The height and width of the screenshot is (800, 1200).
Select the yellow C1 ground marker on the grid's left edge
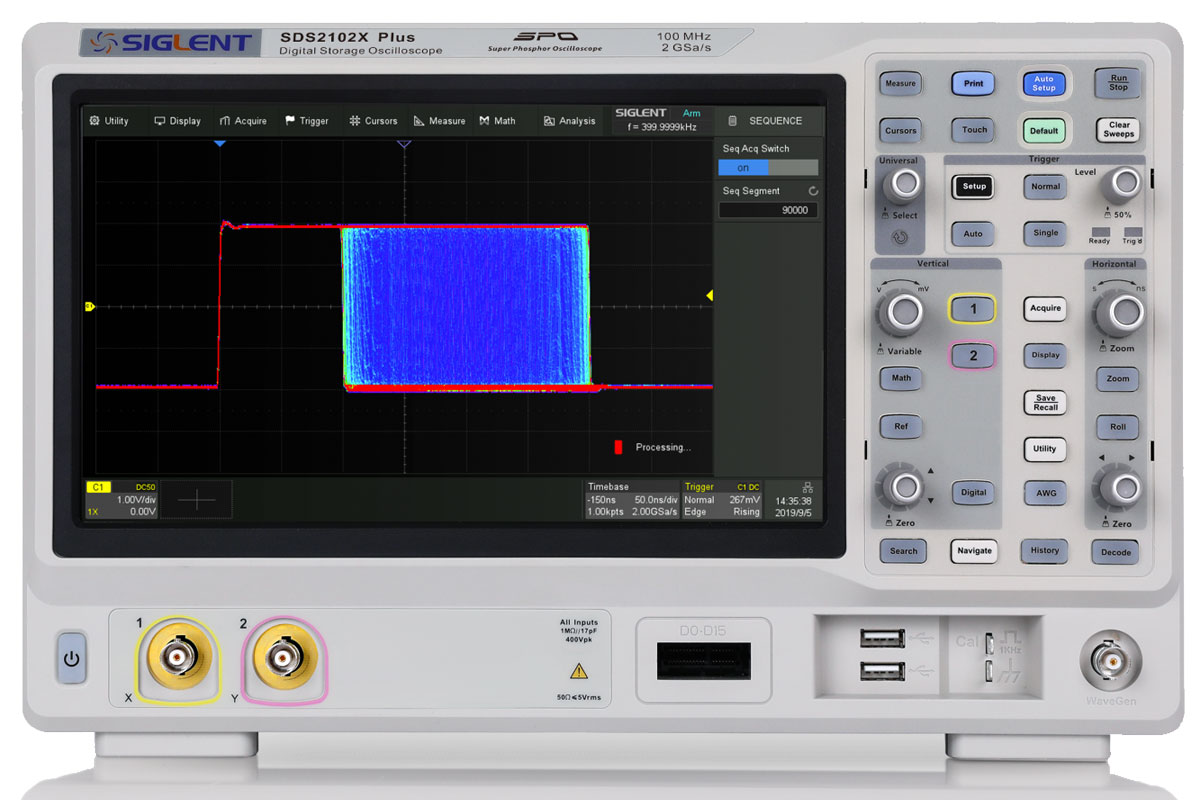tap(89, 306)
